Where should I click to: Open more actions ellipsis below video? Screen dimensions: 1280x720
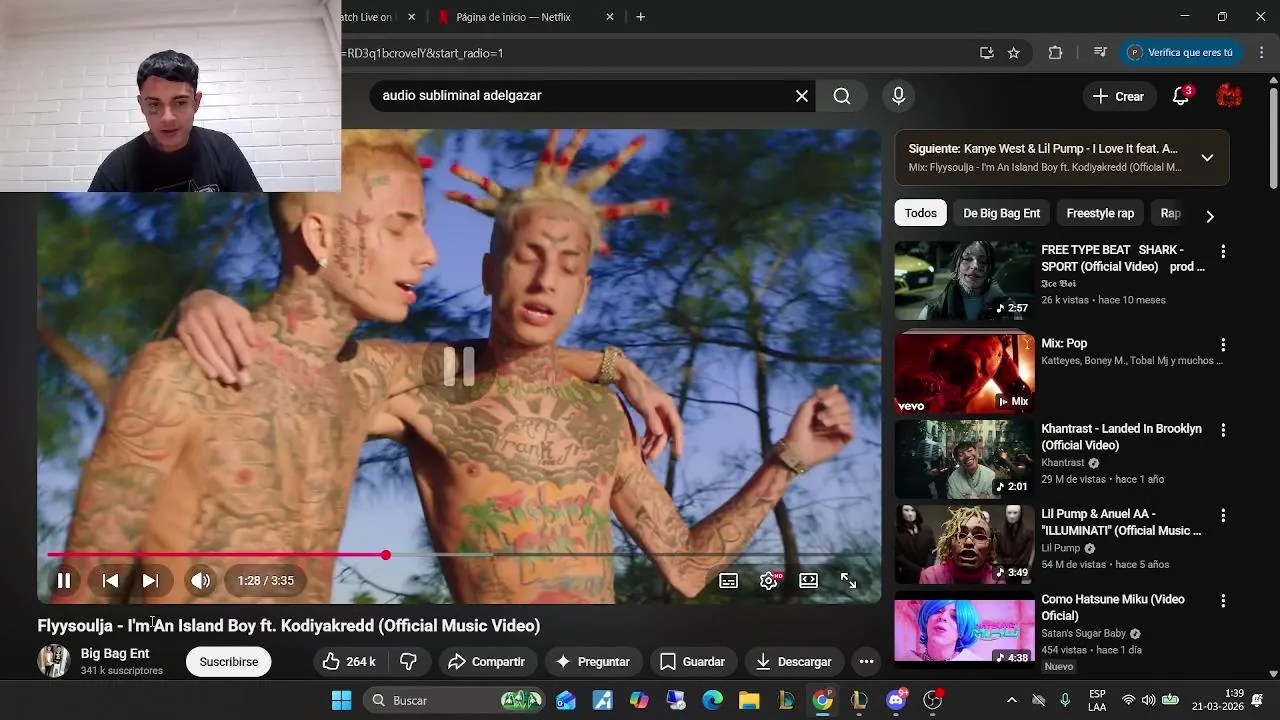pyautogui.click(x=867, y=662)
